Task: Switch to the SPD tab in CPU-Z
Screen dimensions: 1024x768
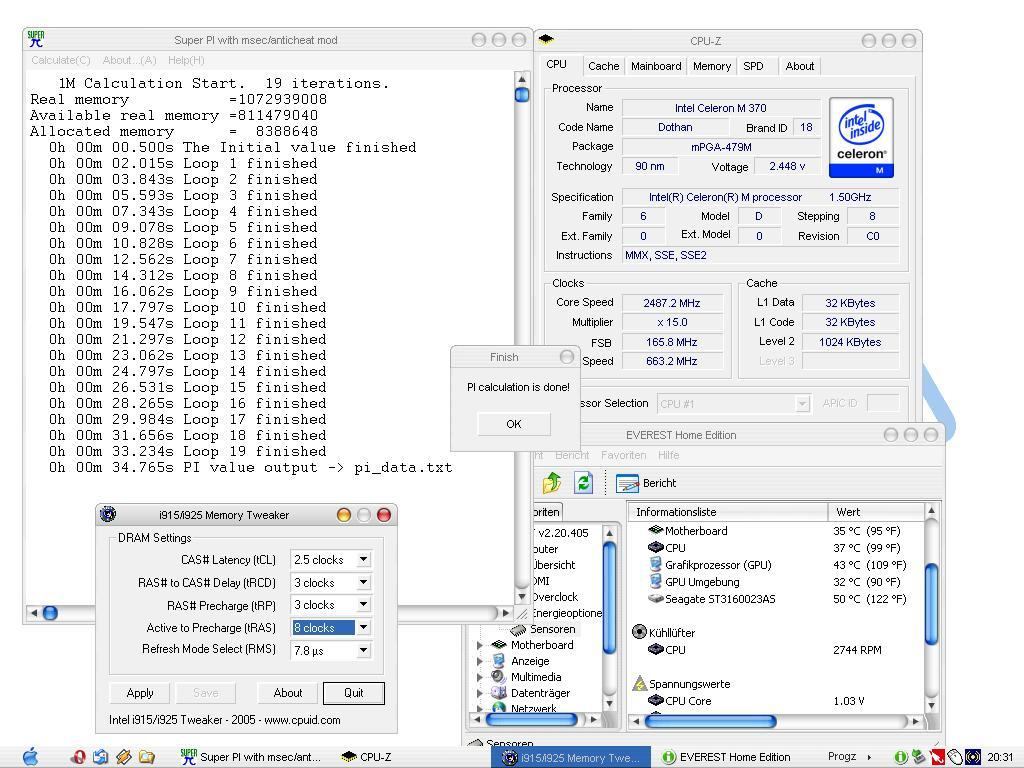Action: [753, 66]
